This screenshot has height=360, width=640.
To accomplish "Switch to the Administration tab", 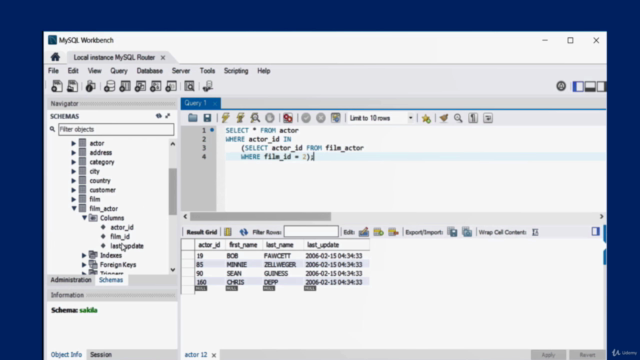I will pos(71,280).
